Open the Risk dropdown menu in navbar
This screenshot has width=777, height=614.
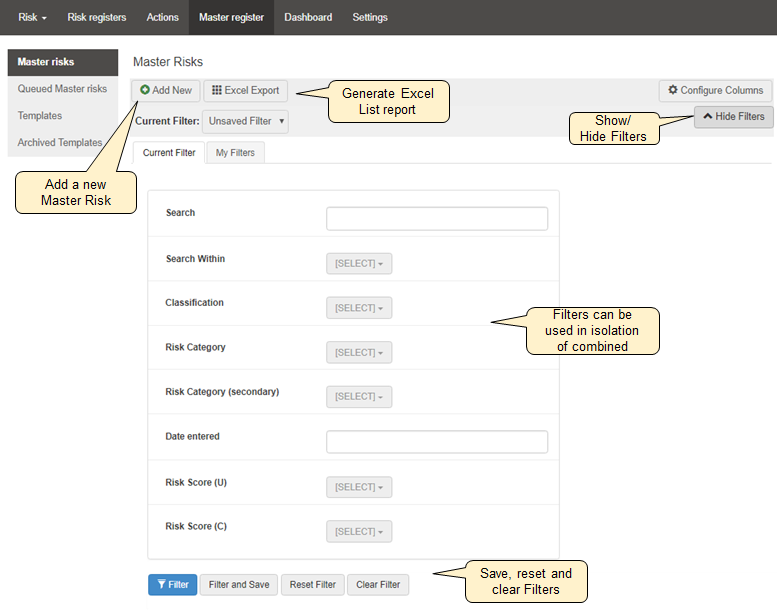point(32,17)
